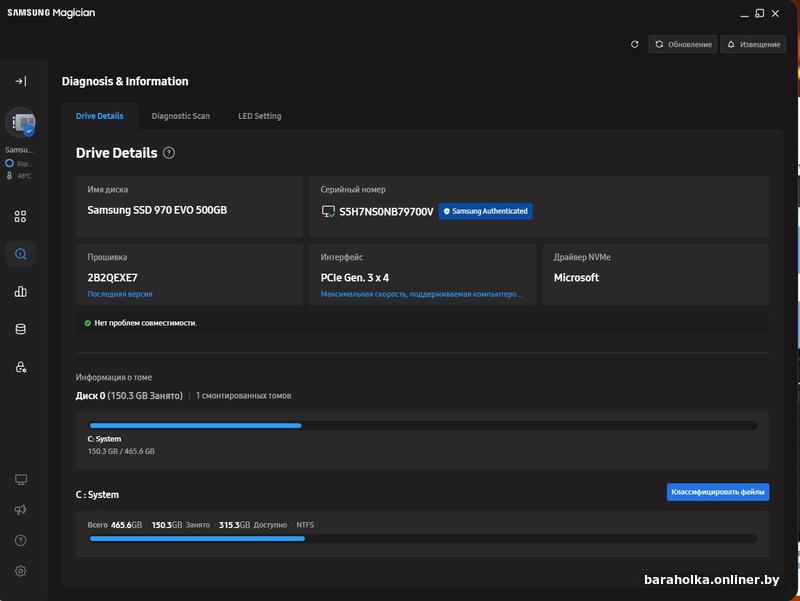Open the Извещение notifications button
800x601 pixels.
[754, 45]
